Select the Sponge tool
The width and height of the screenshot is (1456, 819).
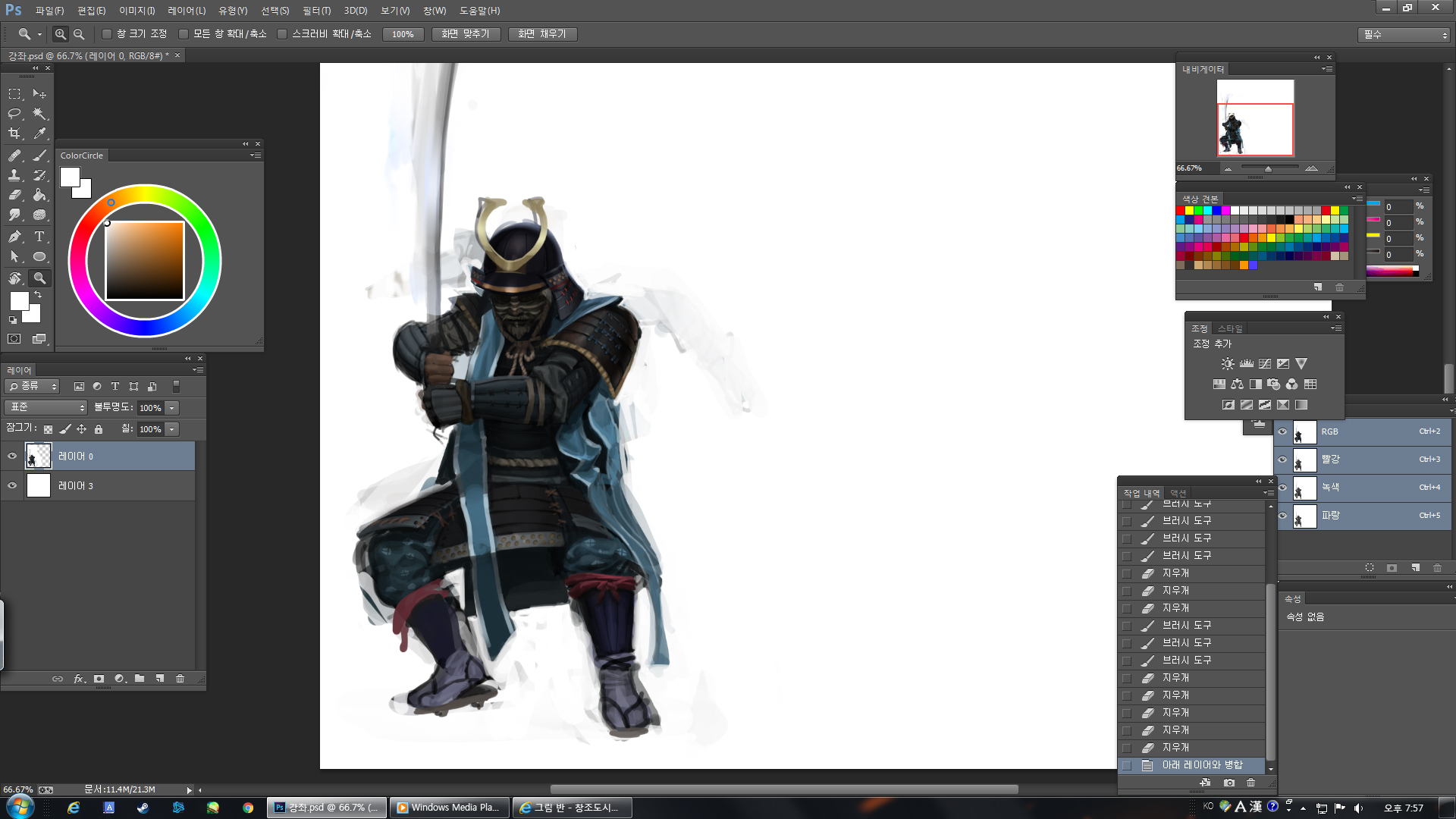pos(39,215)
